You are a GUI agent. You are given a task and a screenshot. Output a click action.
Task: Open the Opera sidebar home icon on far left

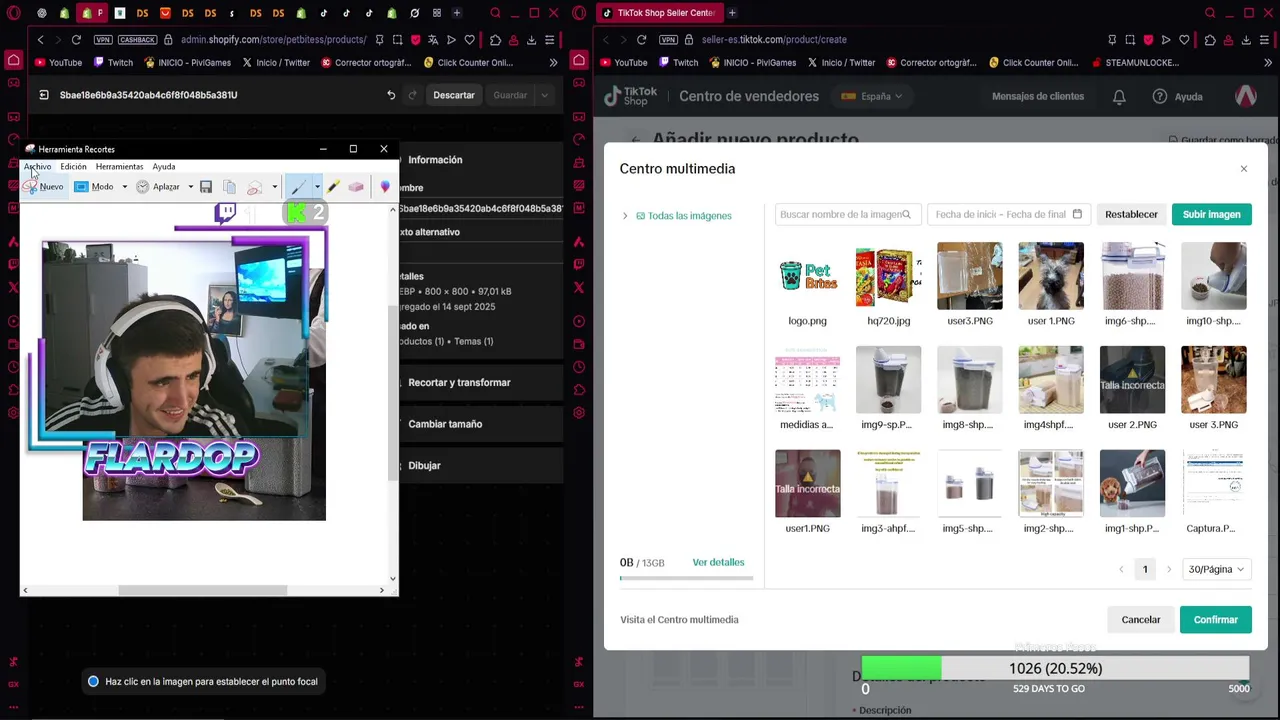point(13,61)
